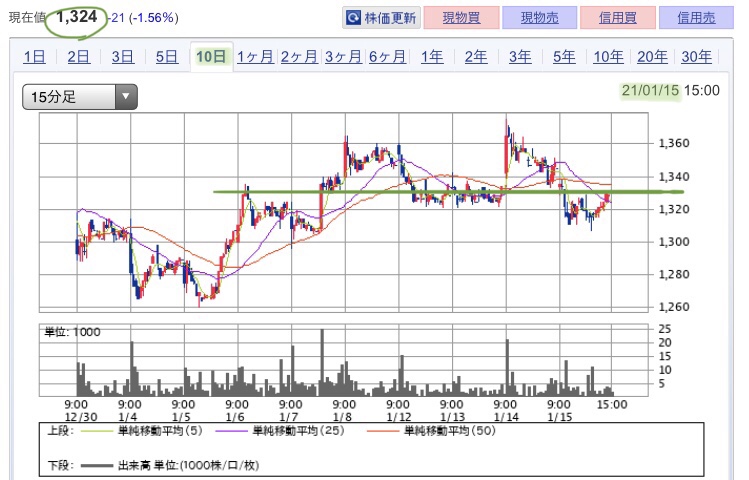Click the 信用売 button
Viewport: 749px width, 480px height.
click(x=696, y=18)
